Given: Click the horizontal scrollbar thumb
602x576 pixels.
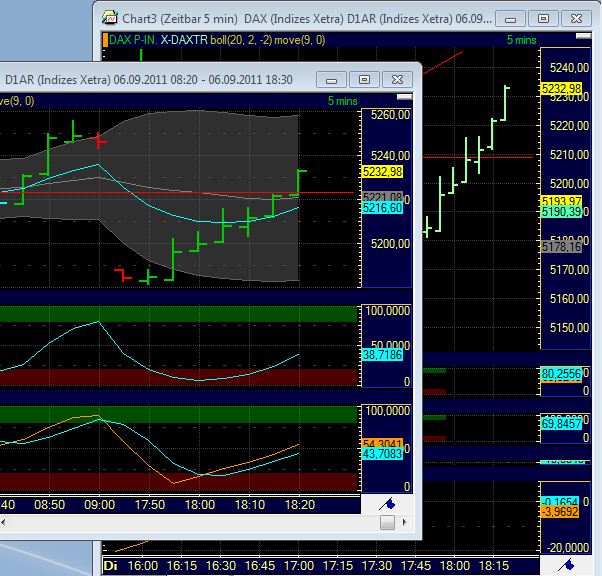Looking at the screenshot, I should [387, 522].
